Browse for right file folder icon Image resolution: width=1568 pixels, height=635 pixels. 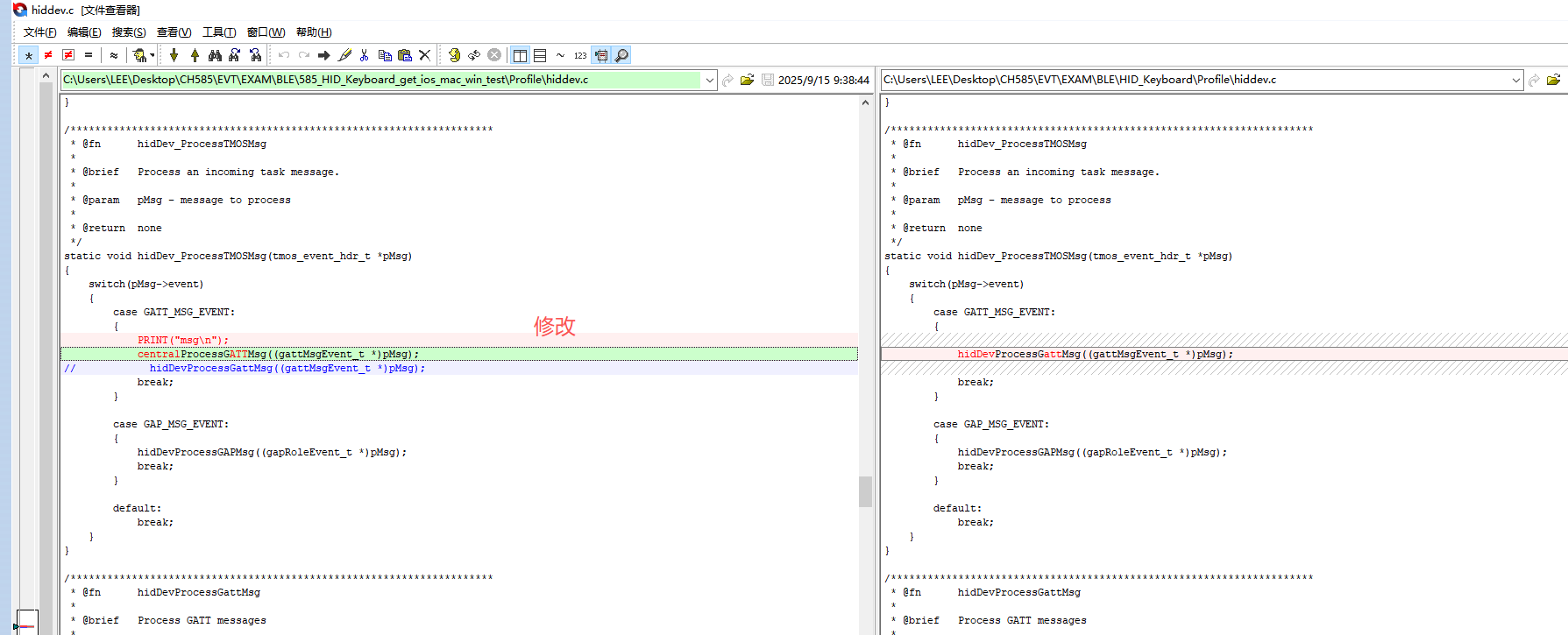coord(1553,80)
